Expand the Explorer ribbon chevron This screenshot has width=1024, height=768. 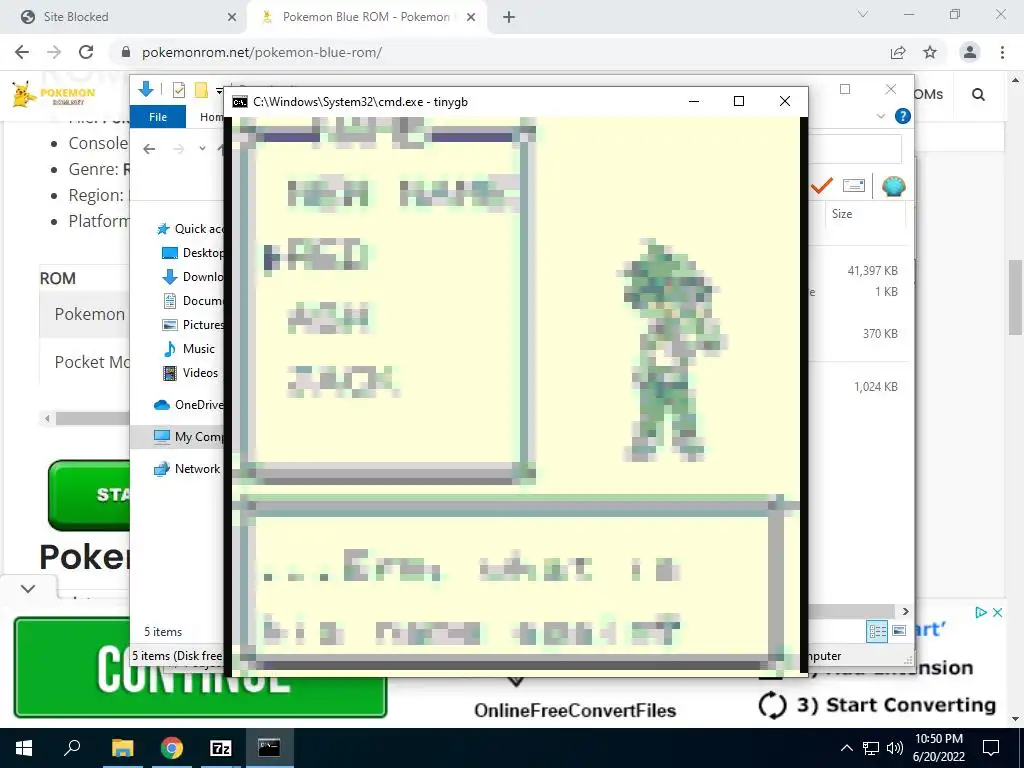point(880,116)
